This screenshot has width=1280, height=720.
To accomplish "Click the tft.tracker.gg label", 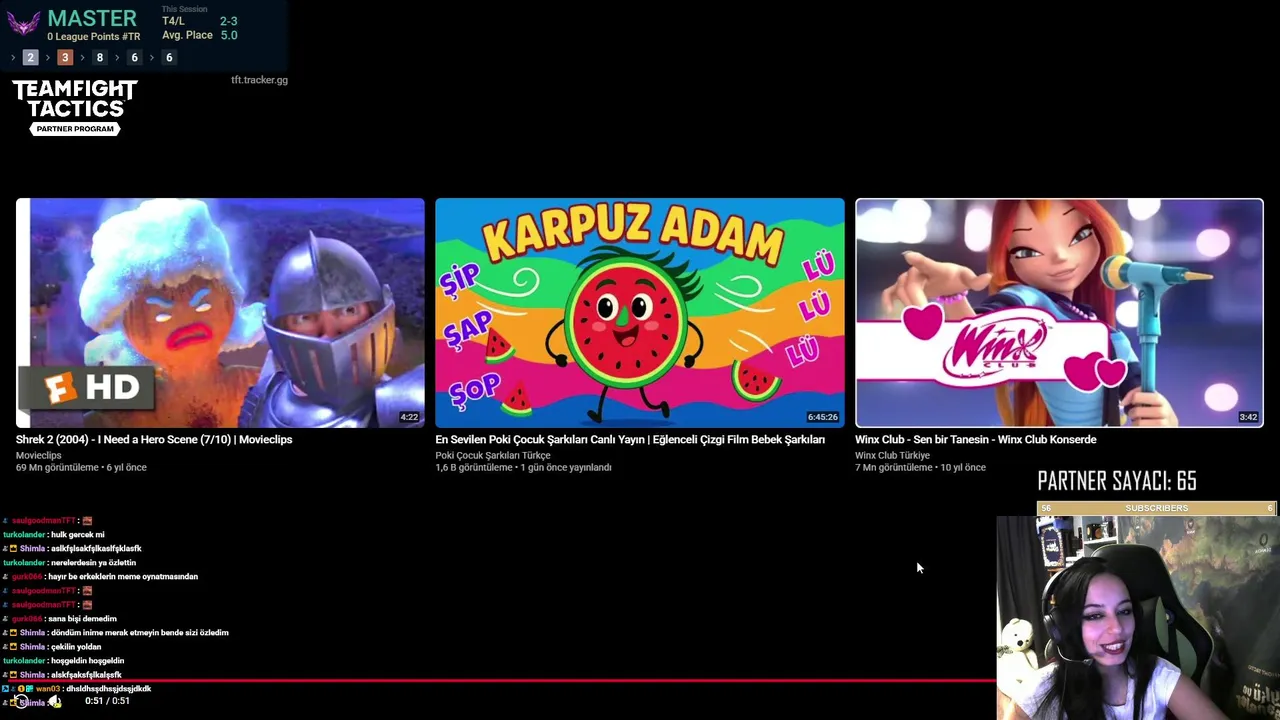I will pyautogui.click(x=259, y=80).
